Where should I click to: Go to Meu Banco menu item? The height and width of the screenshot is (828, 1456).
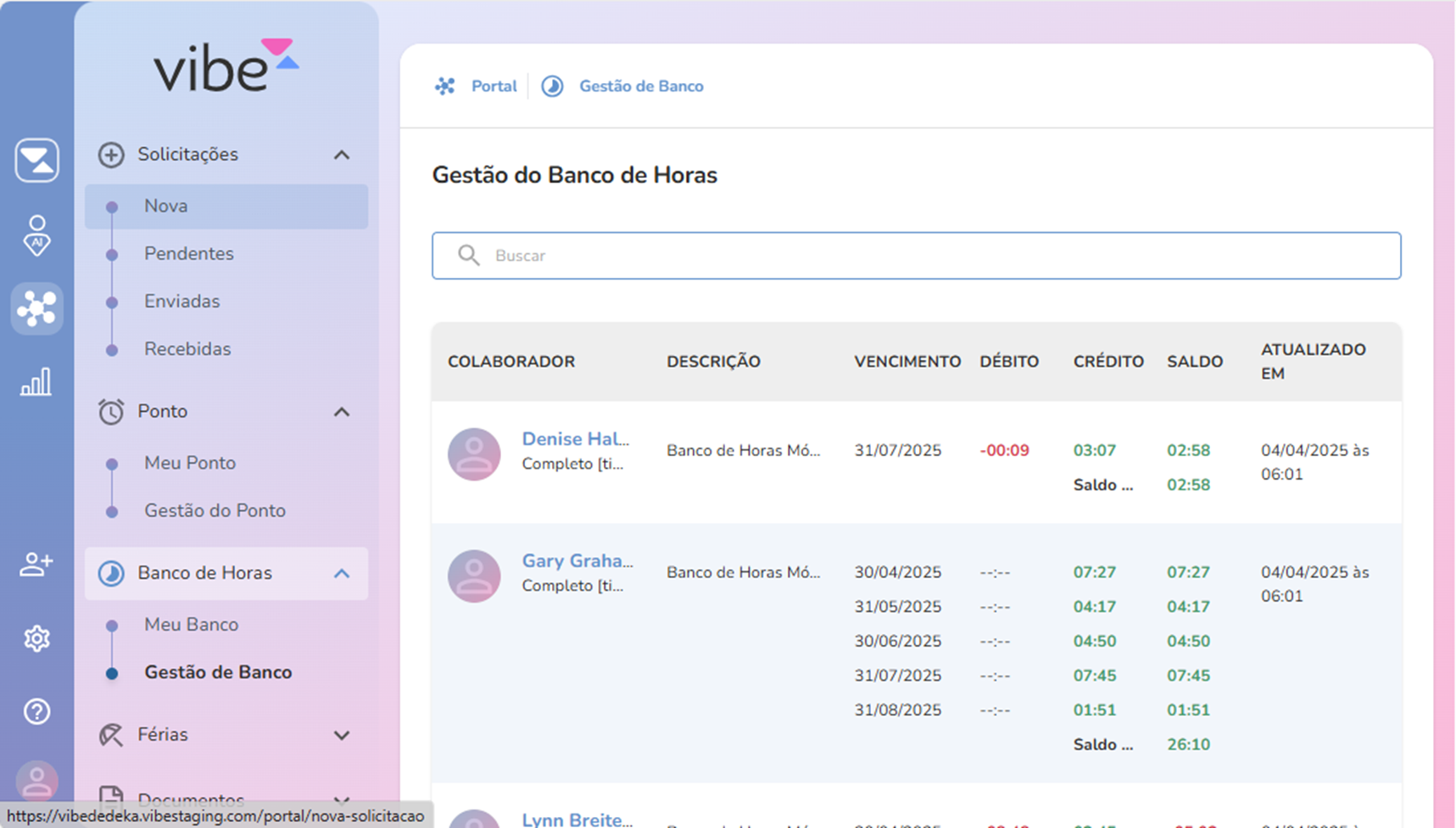click(191, 625)
